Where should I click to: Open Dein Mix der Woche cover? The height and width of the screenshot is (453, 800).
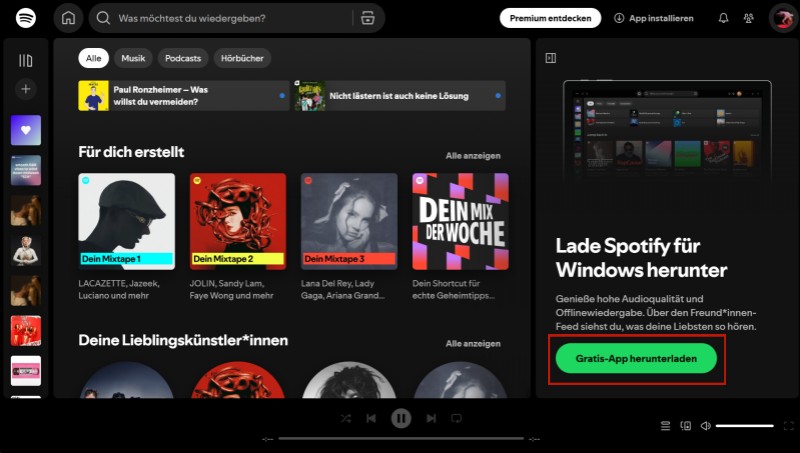point(460,221)
